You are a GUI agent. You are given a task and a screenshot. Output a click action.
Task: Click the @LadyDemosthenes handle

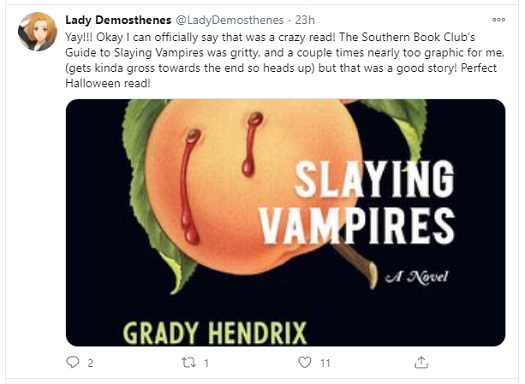229,20
